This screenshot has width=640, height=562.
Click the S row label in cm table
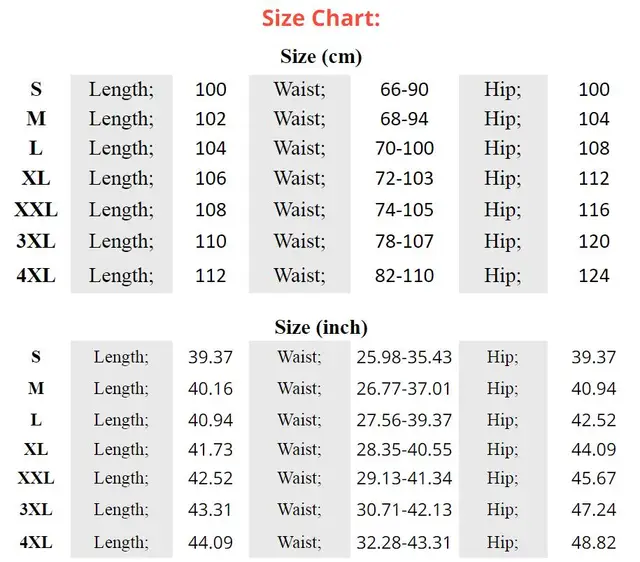pyautogui.click(x=36, y=89)
